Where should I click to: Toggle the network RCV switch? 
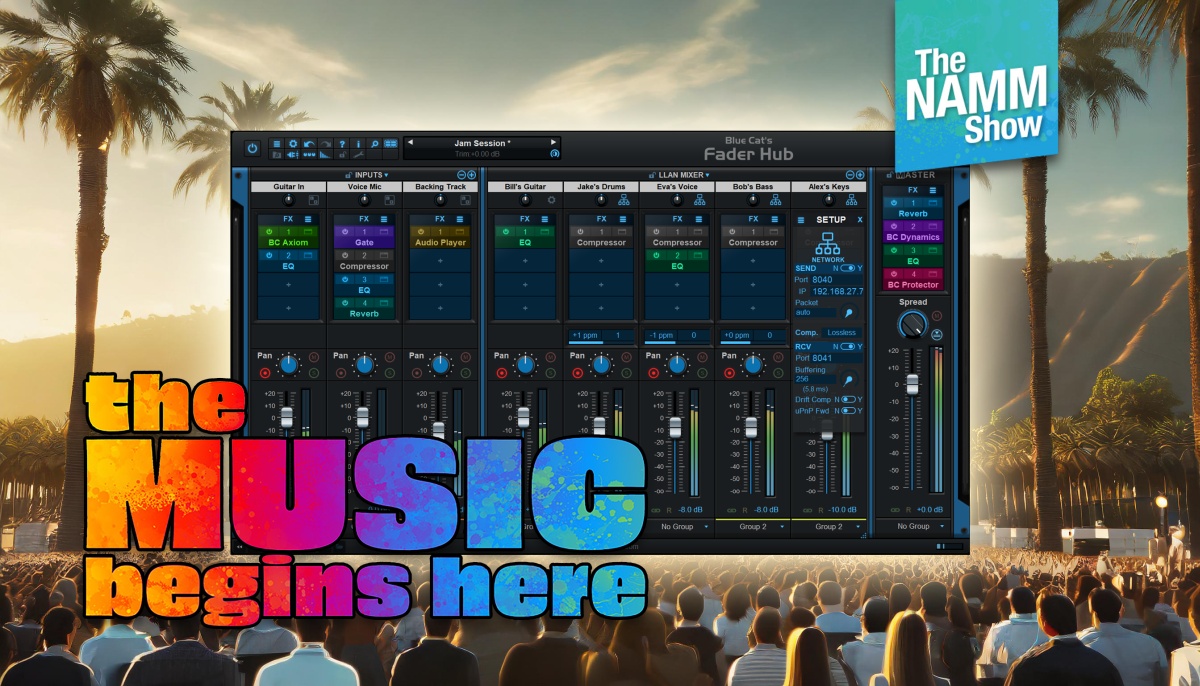coord(847,346)
